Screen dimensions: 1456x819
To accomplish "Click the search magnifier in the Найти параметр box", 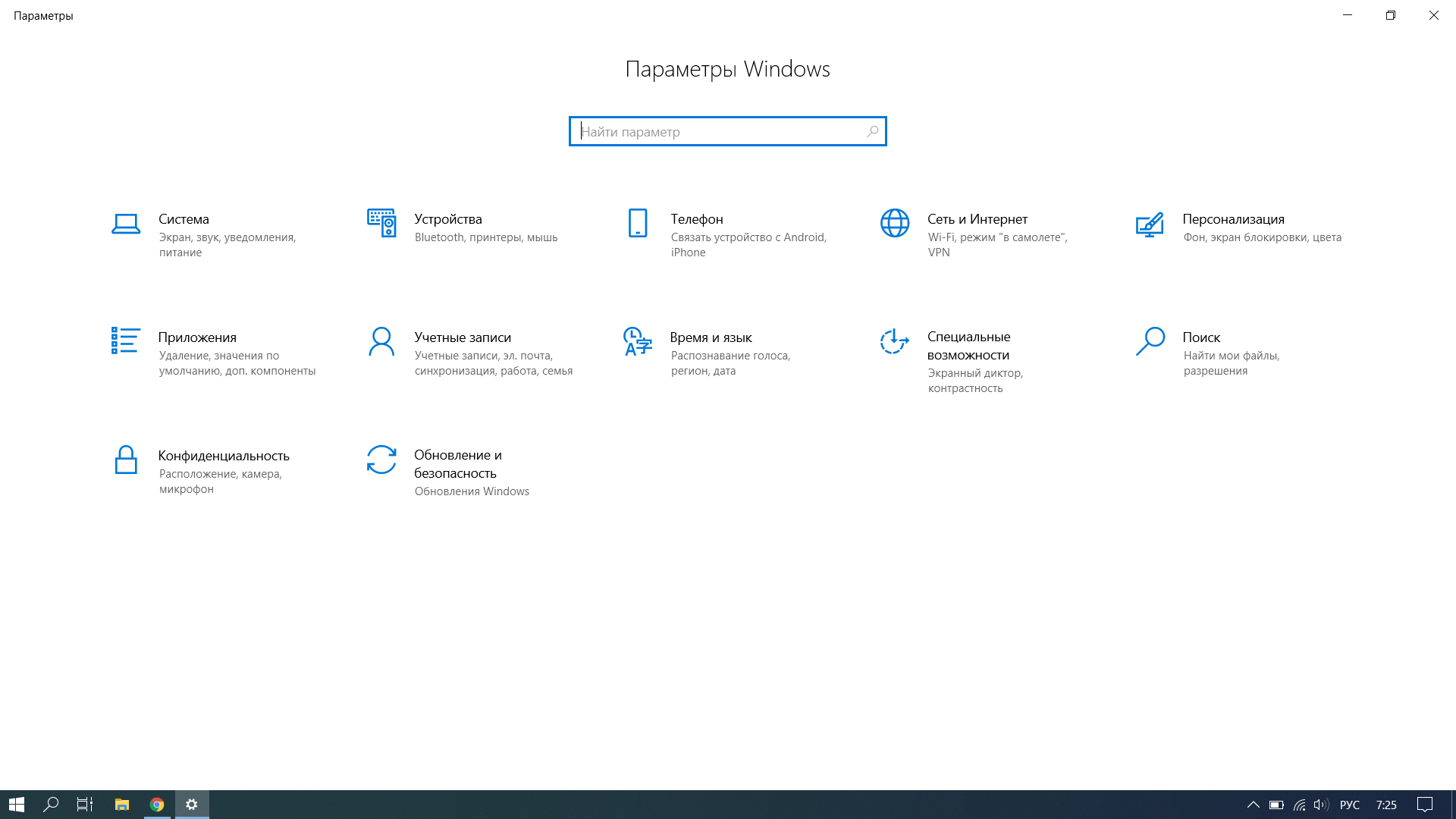I will [x=873, y=131].
